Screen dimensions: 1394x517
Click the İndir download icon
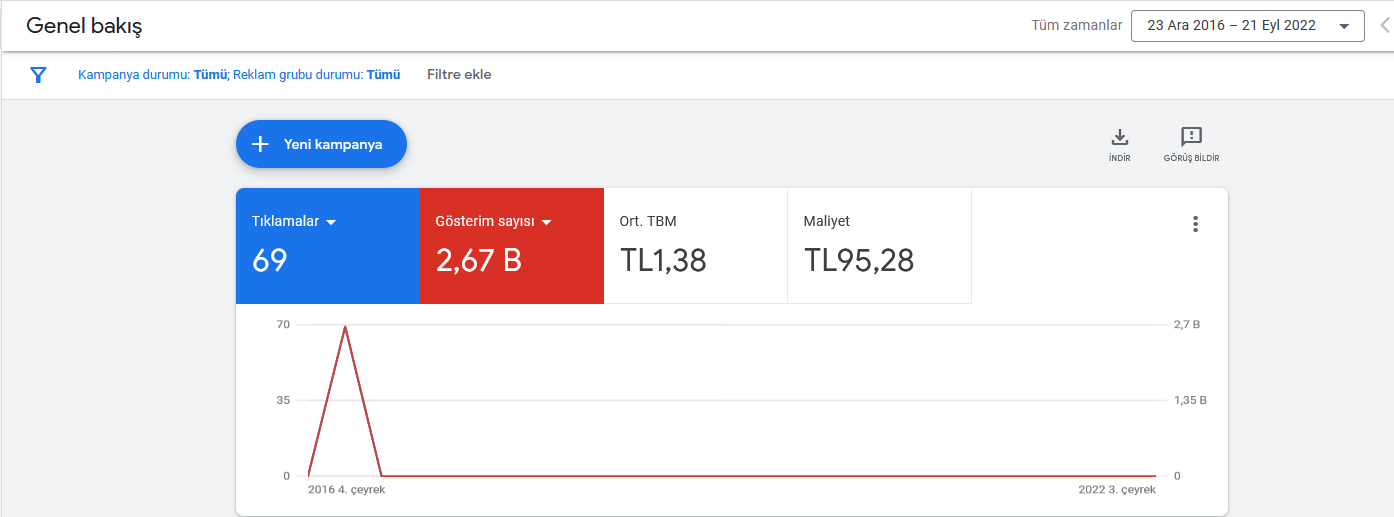click(1120, 137)
